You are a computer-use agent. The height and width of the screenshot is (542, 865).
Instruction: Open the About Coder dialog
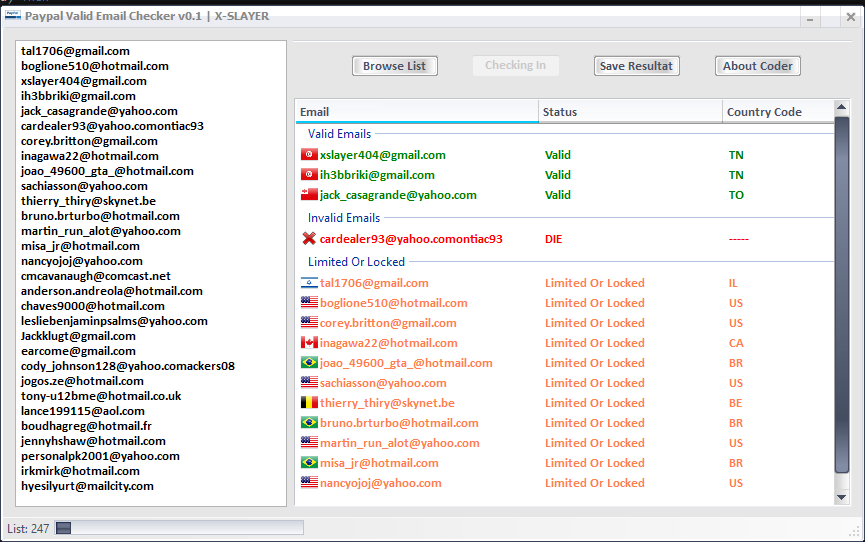pos(757,66)
